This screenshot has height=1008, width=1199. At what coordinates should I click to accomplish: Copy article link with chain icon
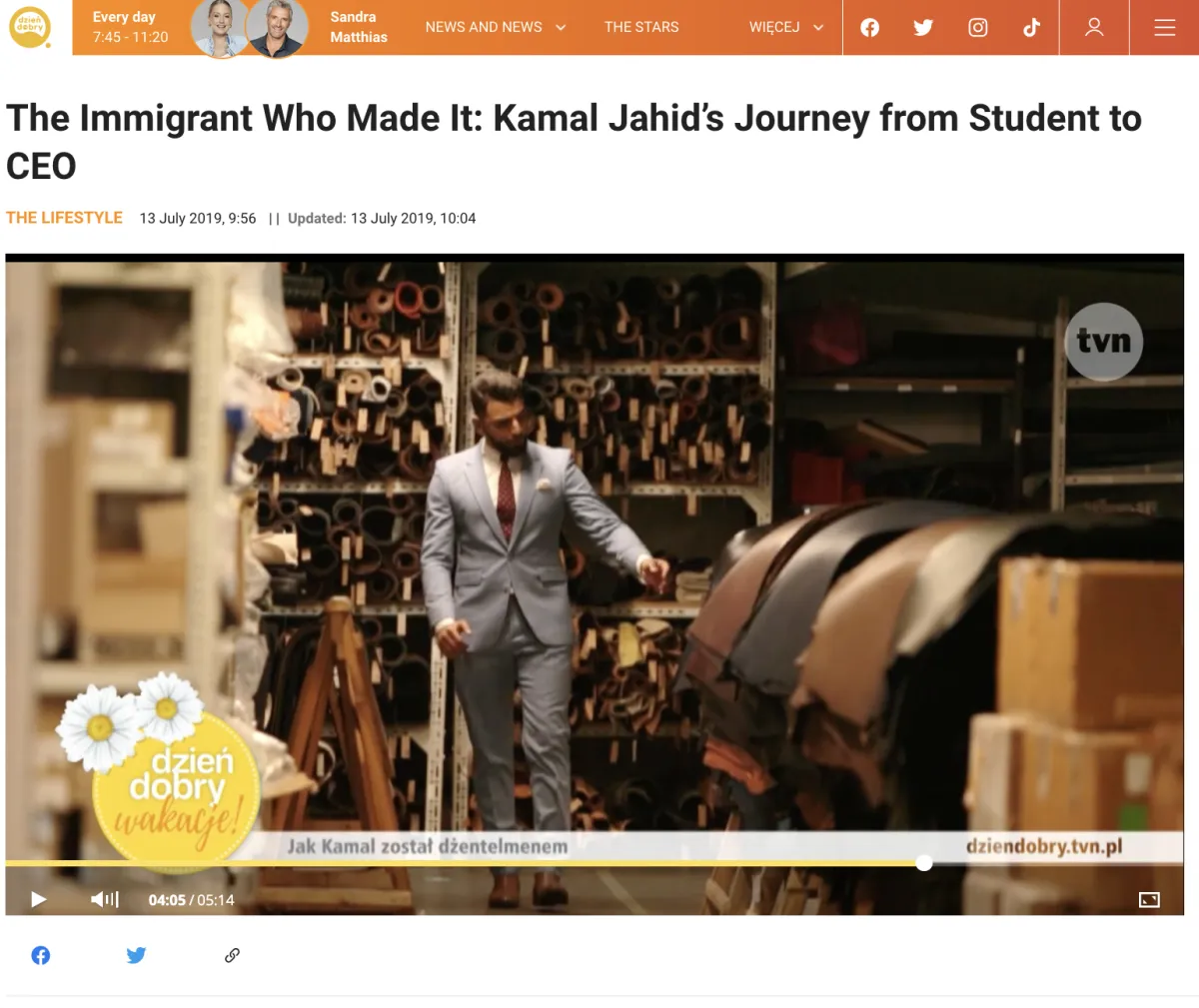(232, 955)
